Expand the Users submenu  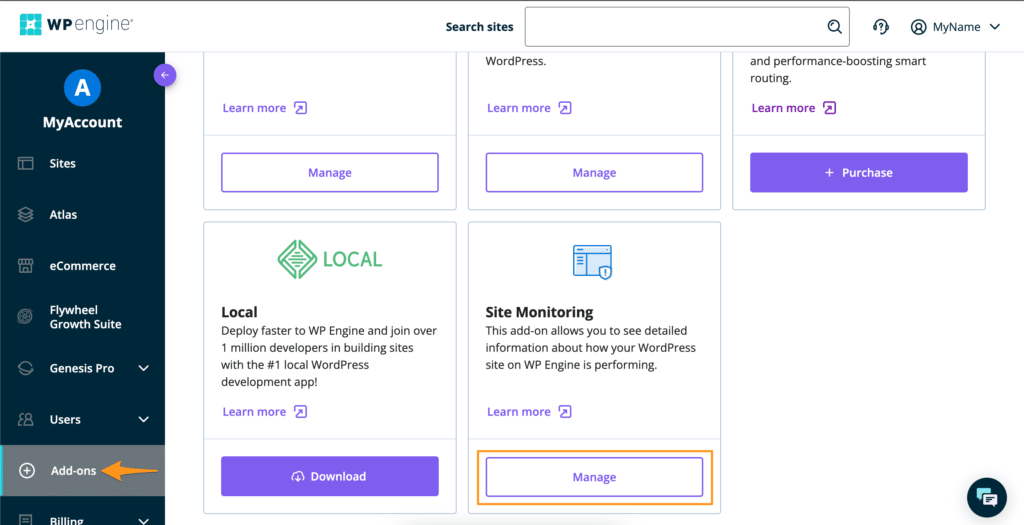143,420
